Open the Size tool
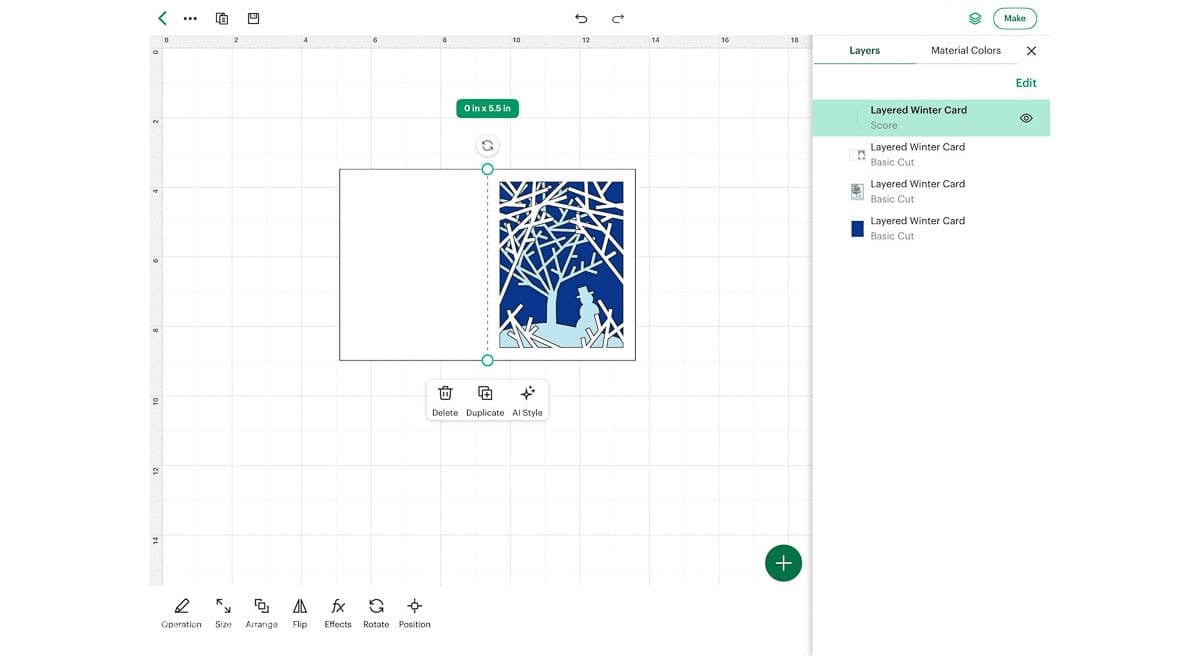The image size is (1200, 656). point(223,613)
